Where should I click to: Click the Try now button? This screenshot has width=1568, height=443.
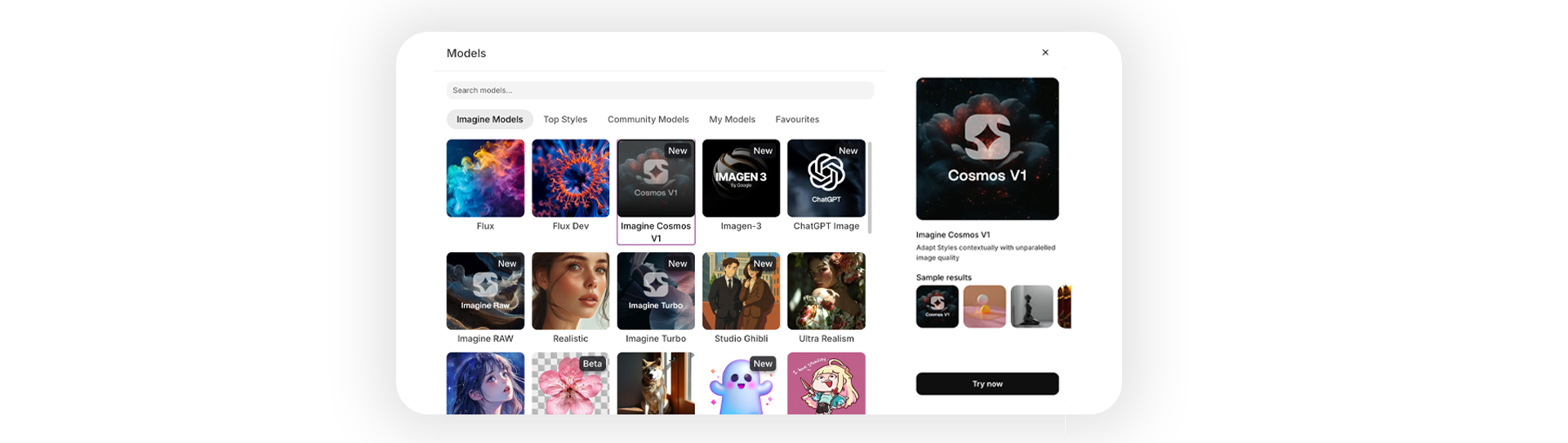coord(987,383)
